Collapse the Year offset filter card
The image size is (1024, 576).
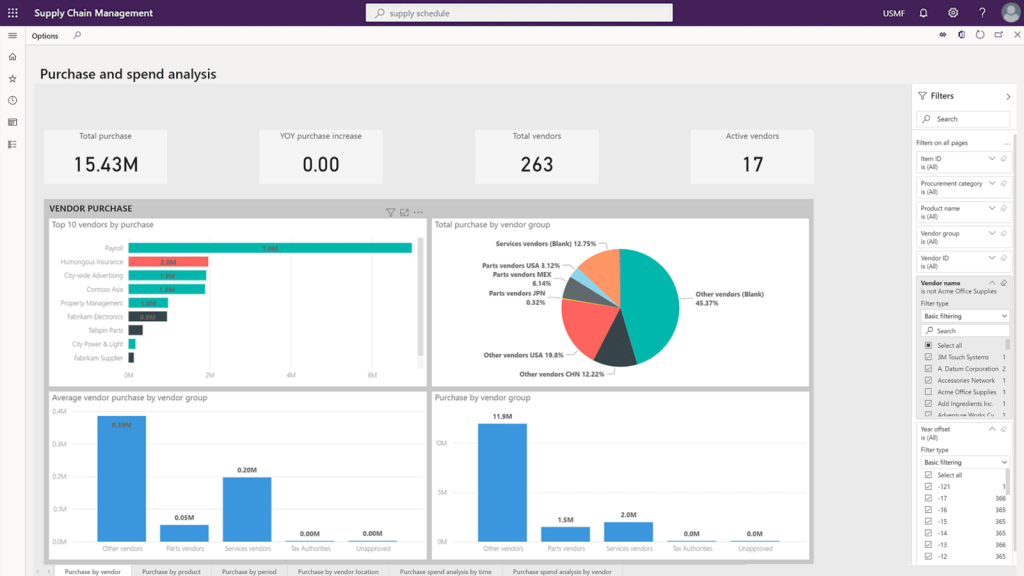(x=992, y=429)
